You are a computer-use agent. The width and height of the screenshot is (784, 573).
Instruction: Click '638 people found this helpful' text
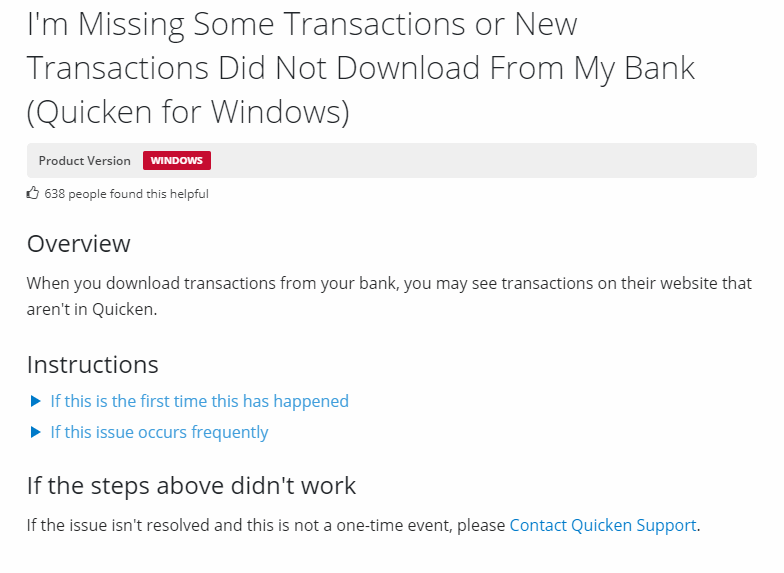pos(126,194)
